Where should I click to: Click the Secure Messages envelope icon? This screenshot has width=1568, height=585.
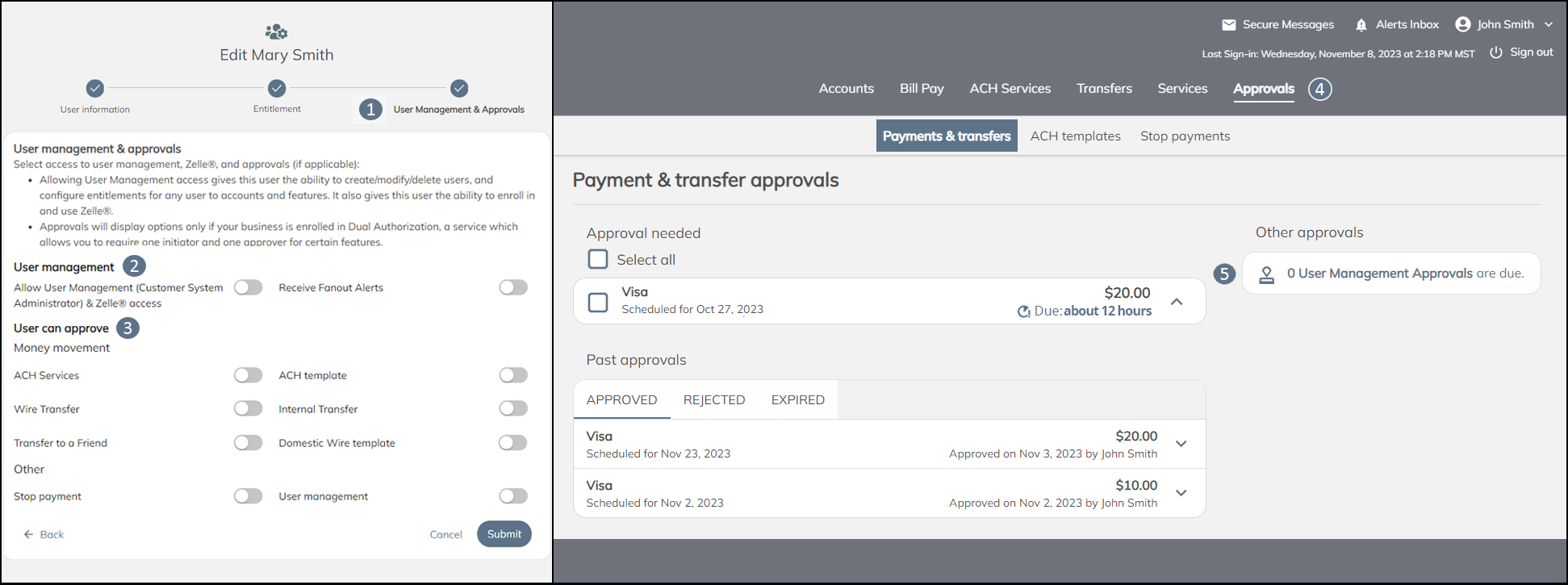[1228, 25]
